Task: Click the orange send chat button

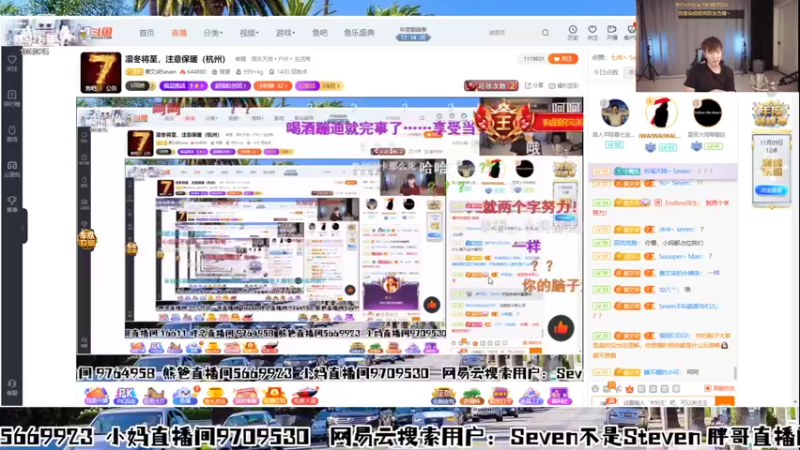Action: 724,402
